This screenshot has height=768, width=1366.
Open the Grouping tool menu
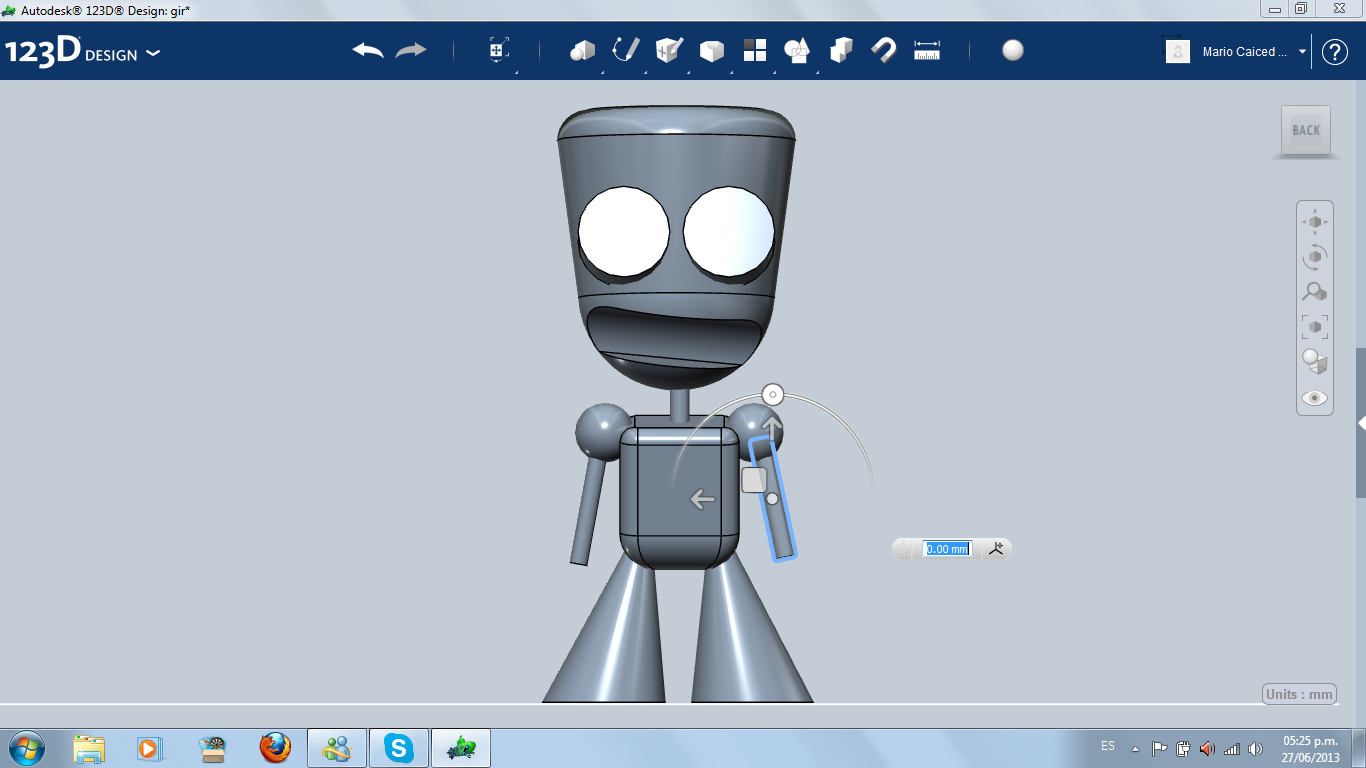[798, 50]
